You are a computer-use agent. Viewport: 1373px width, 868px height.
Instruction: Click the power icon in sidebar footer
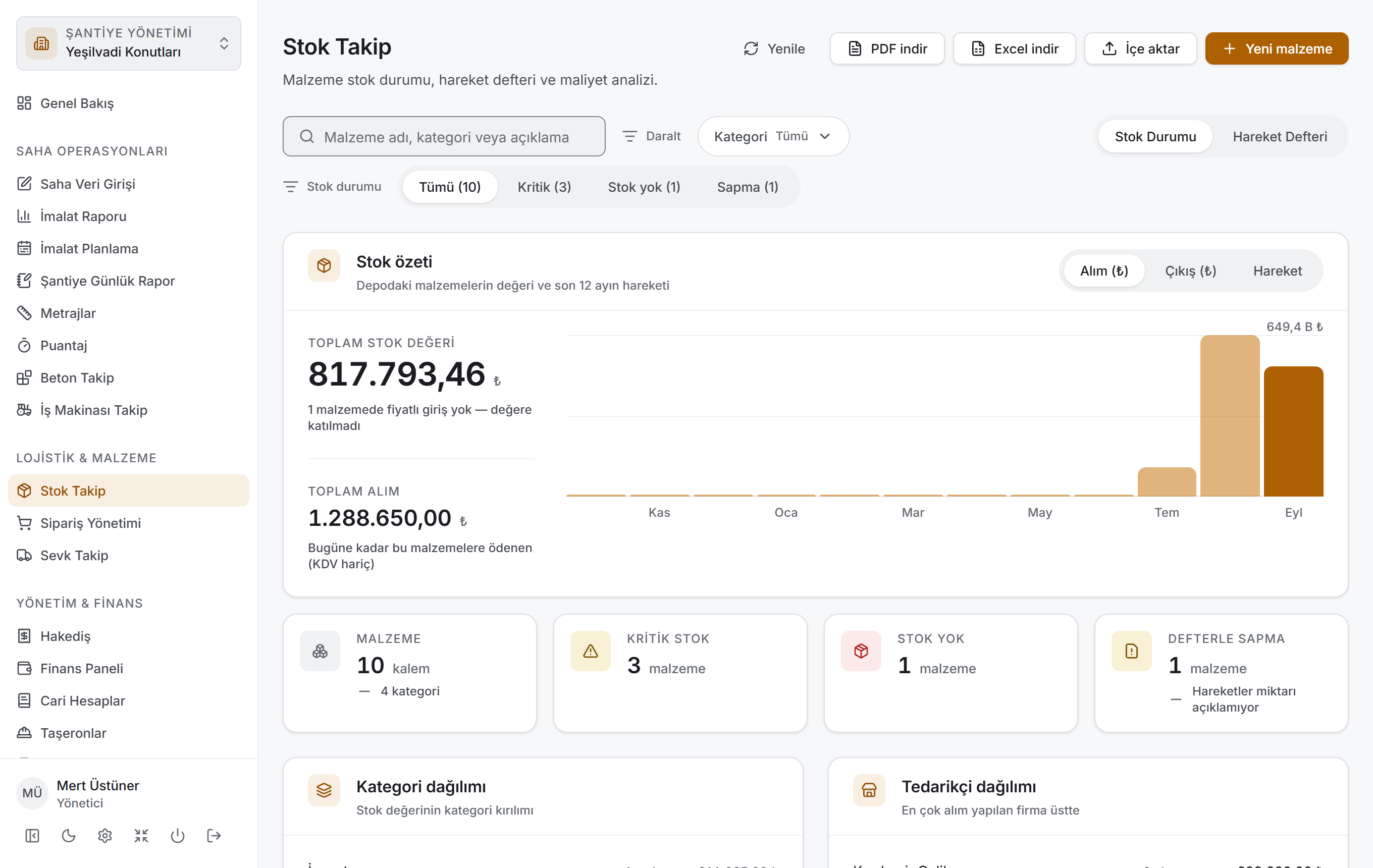tap(178, 836)
